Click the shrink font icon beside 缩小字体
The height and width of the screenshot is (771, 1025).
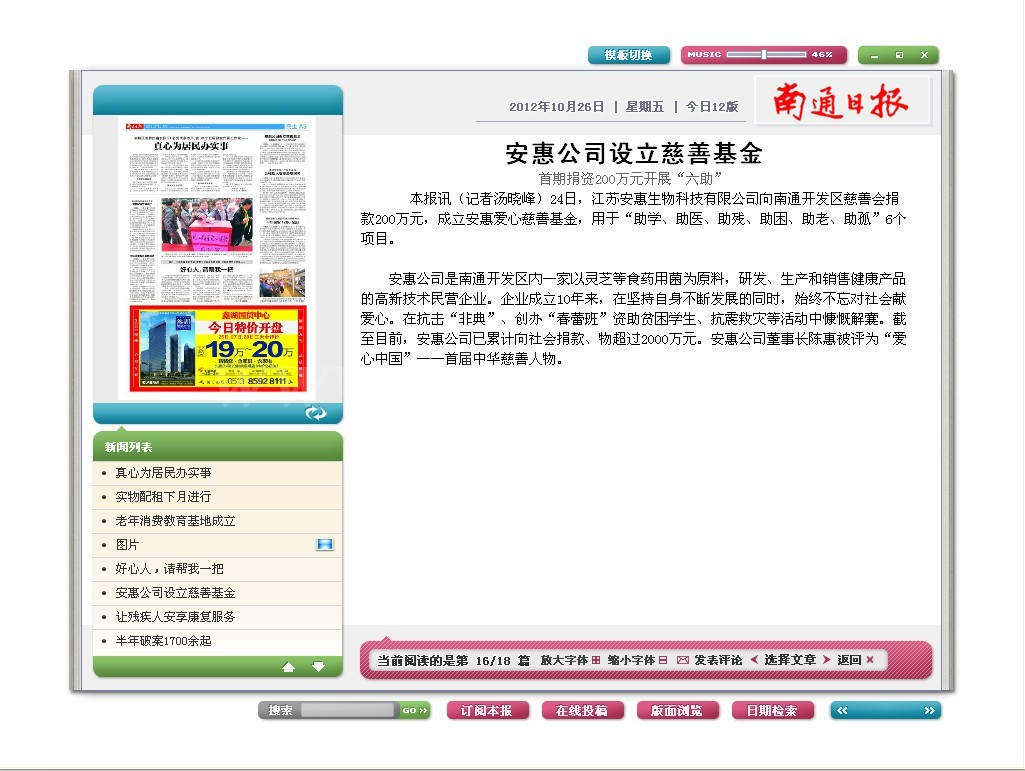663,660
